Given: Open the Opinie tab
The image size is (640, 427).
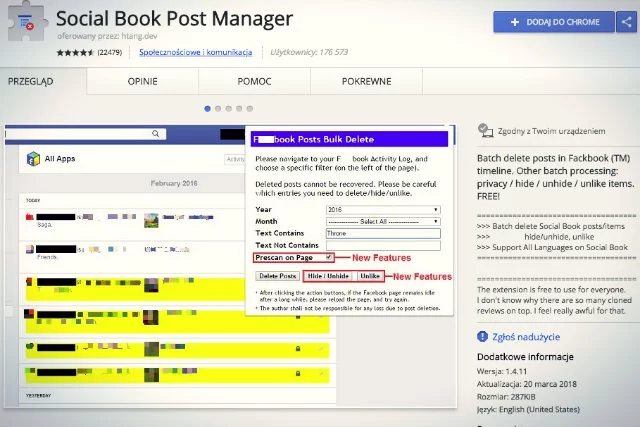Looking at the screenshot, I should click(142, 81).
